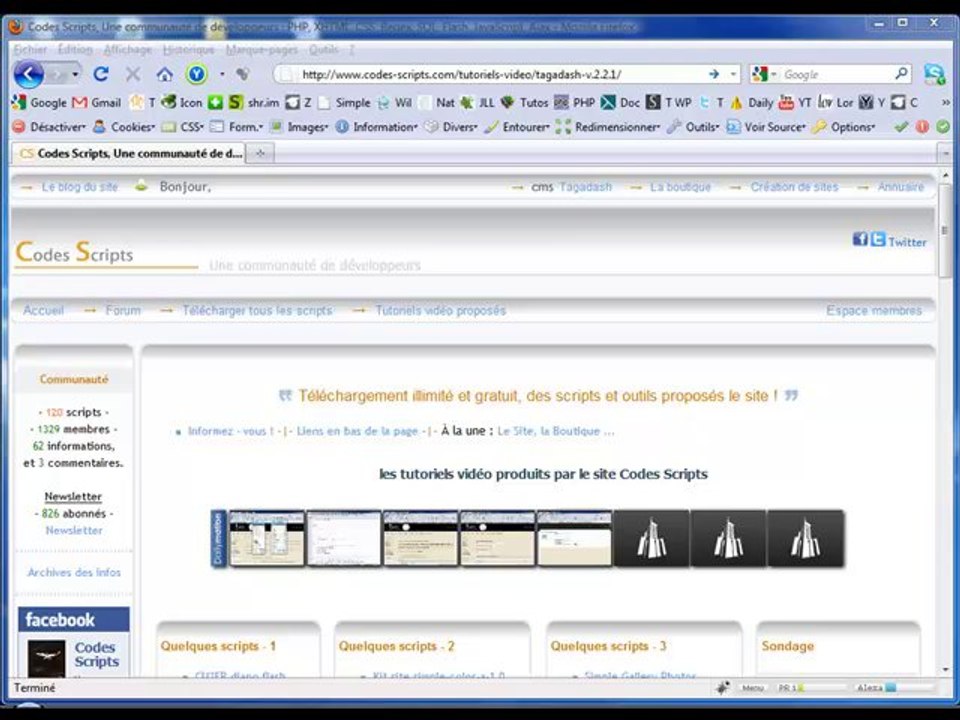Open the Voir Source dropdown menu
The image size is (960, 720).
click(766, 127)
